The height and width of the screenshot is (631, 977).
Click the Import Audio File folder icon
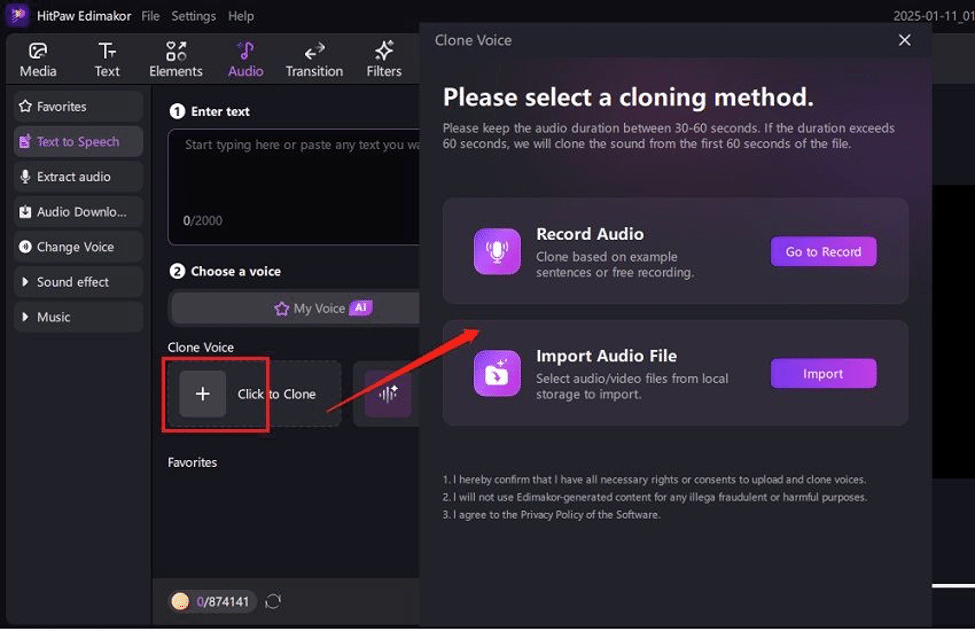pos(497,374)
